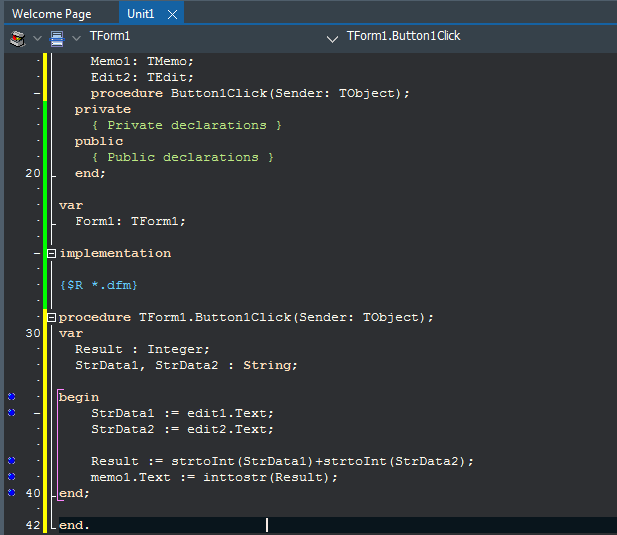The image size is (617, 535).
Task: Click the '{$R *.dfm}' directive
Action: (x=98, y=285)
